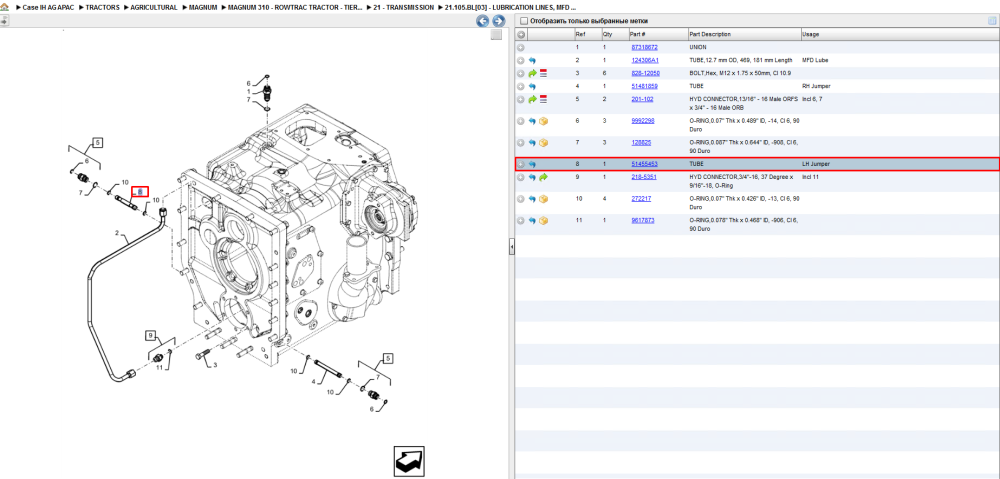1000x479 pixels.
Task: Add part 87318672 UNION using its plus icon
Action: (x=521, y=48)
